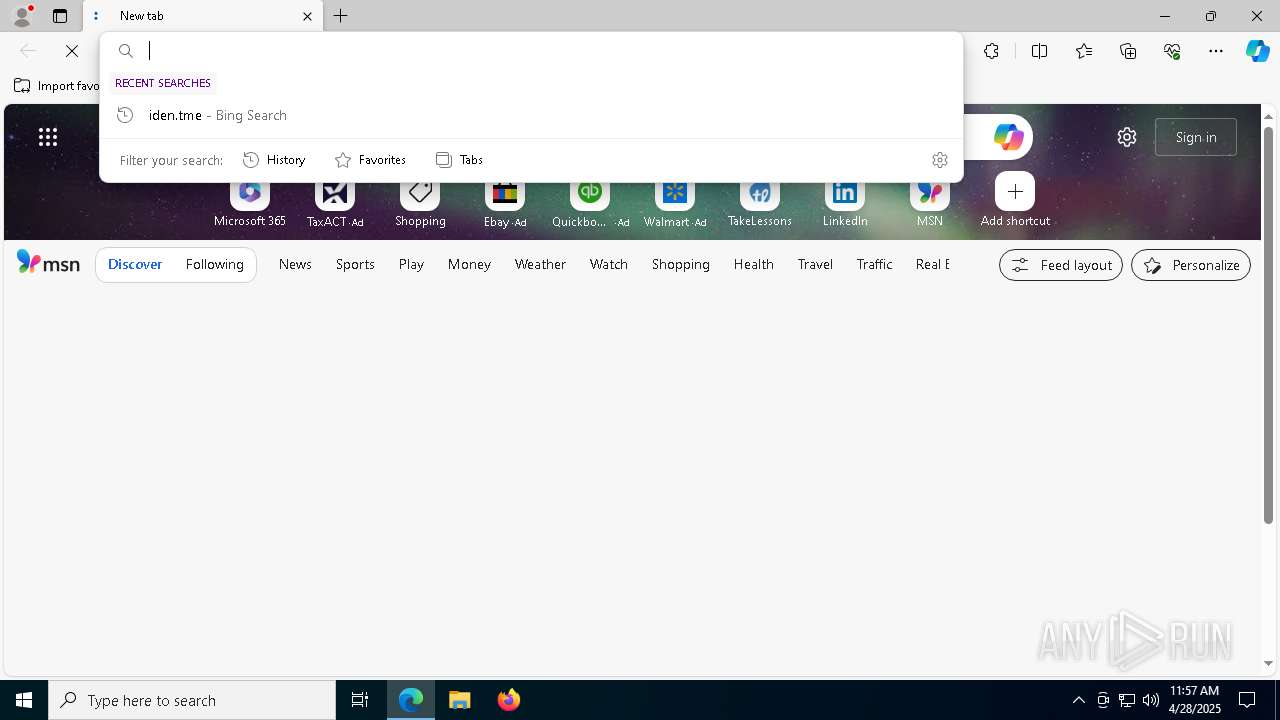The height and width of the screenshot is (720, 1280).
Task: Close the New tab
Action: [307, 16]
